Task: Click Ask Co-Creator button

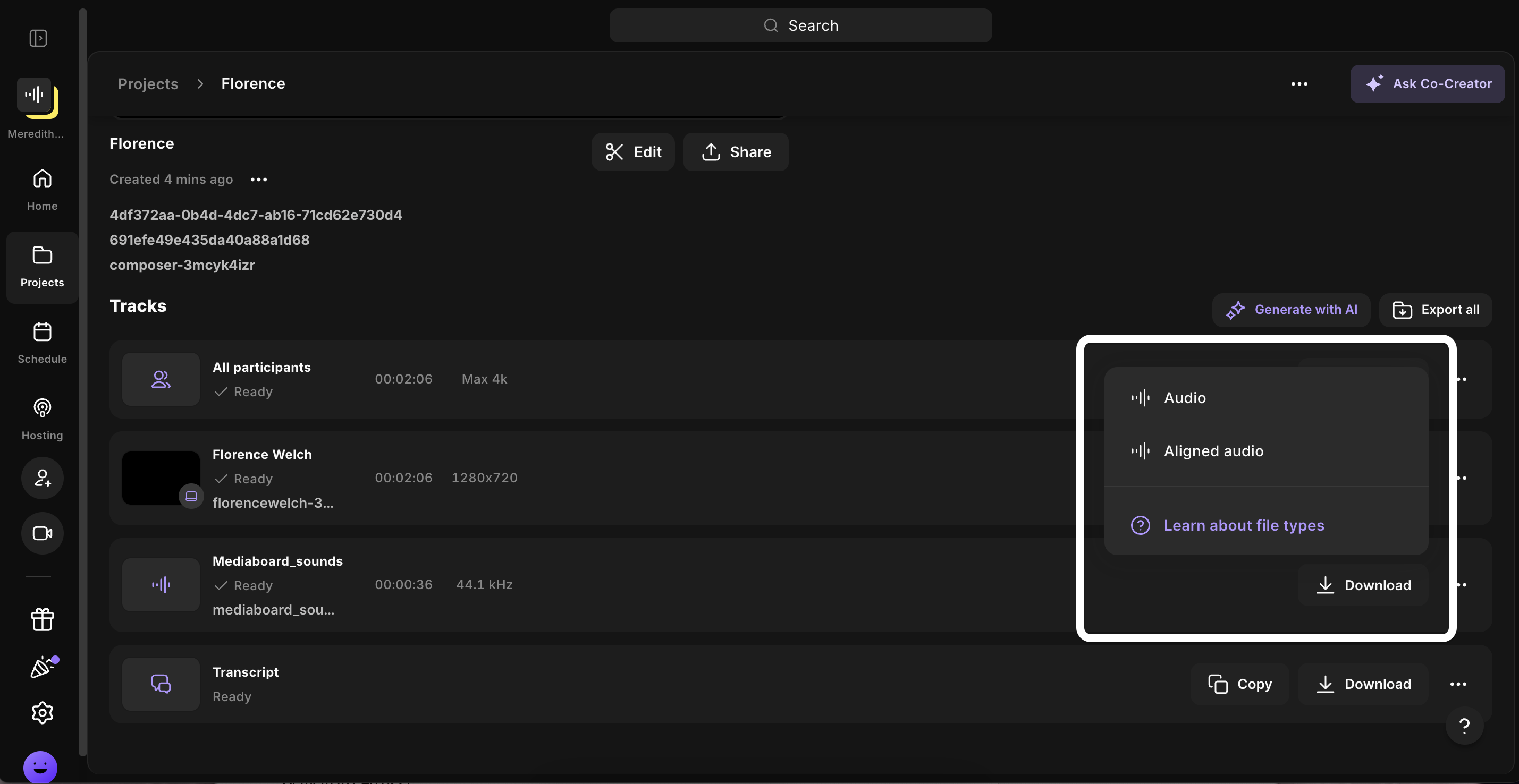Action: tap(1427, 84)
